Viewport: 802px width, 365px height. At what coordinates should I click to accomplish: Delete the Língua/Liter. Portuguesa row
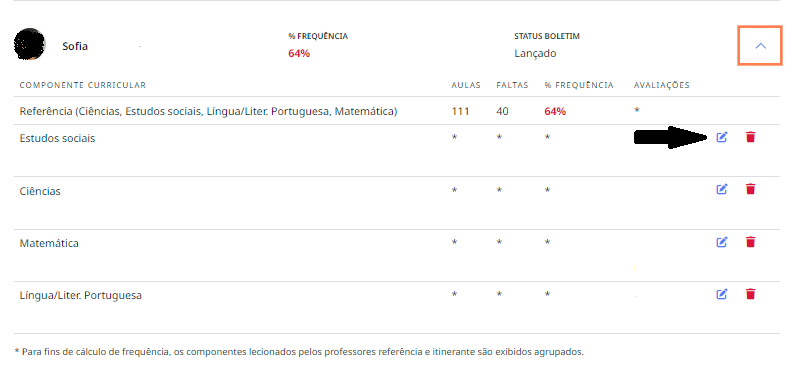click(x=750, y=294)
